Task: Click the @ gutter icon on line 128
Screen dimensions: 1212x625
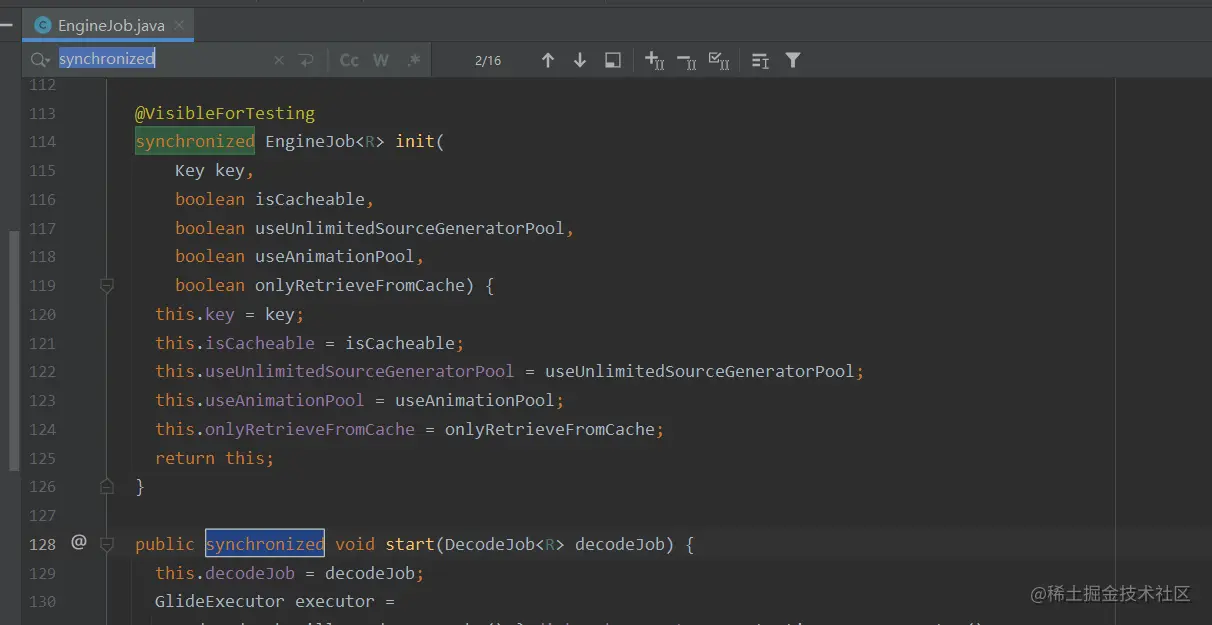Action: point(79,542)
